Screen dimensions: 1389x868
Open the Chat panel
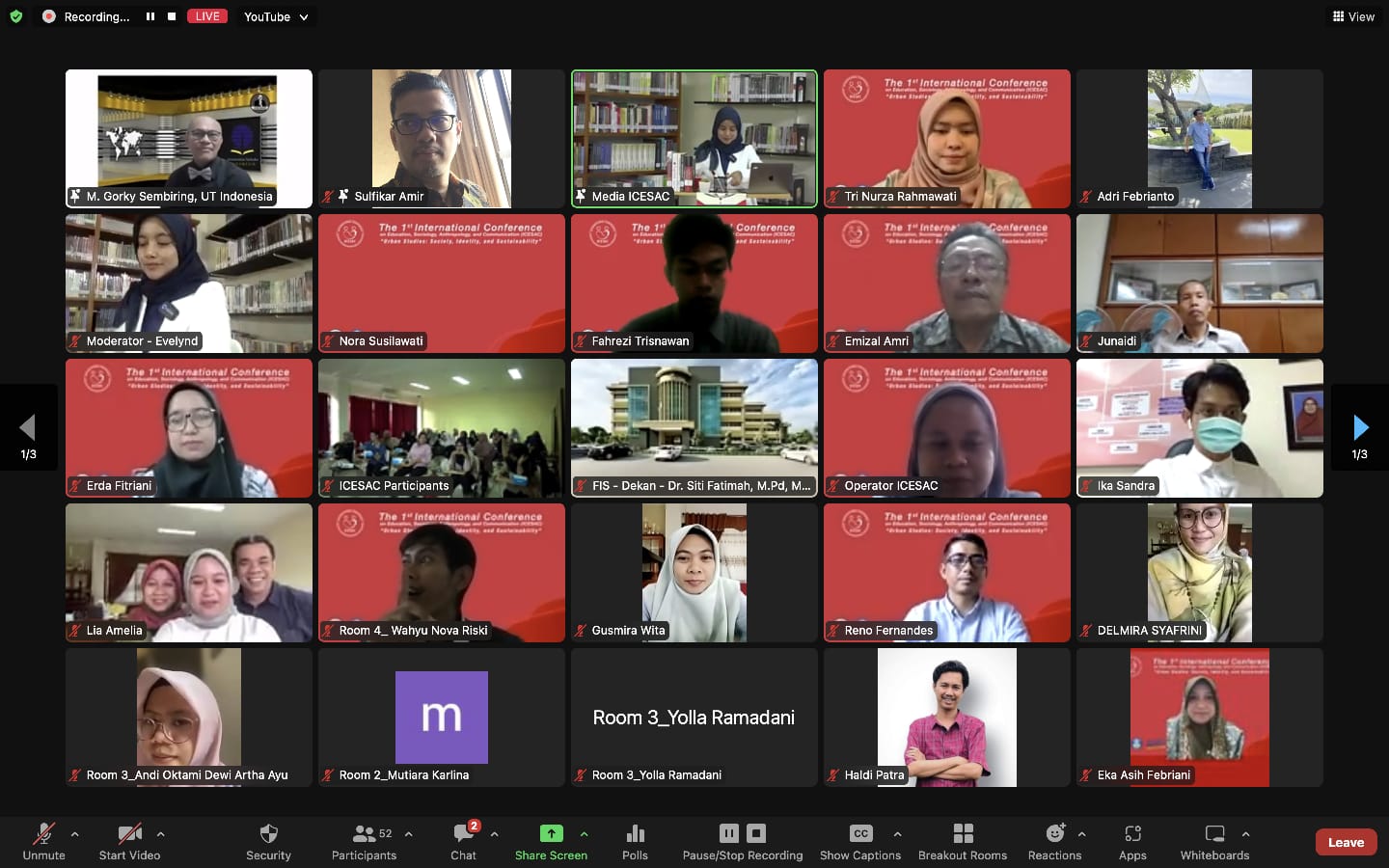(463, 841)
